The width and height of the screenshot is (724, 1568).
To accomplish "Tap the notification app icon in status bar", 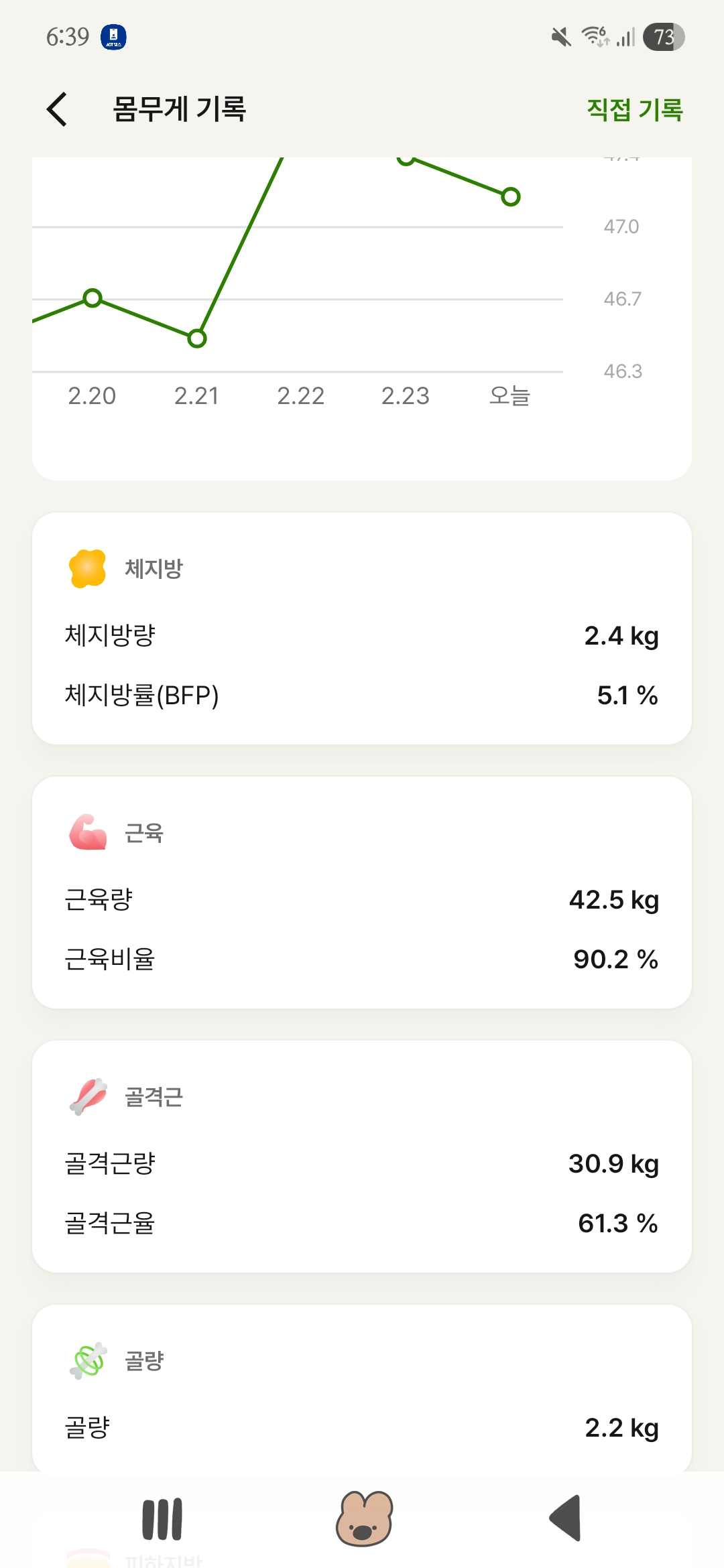I will coord(113,36).
